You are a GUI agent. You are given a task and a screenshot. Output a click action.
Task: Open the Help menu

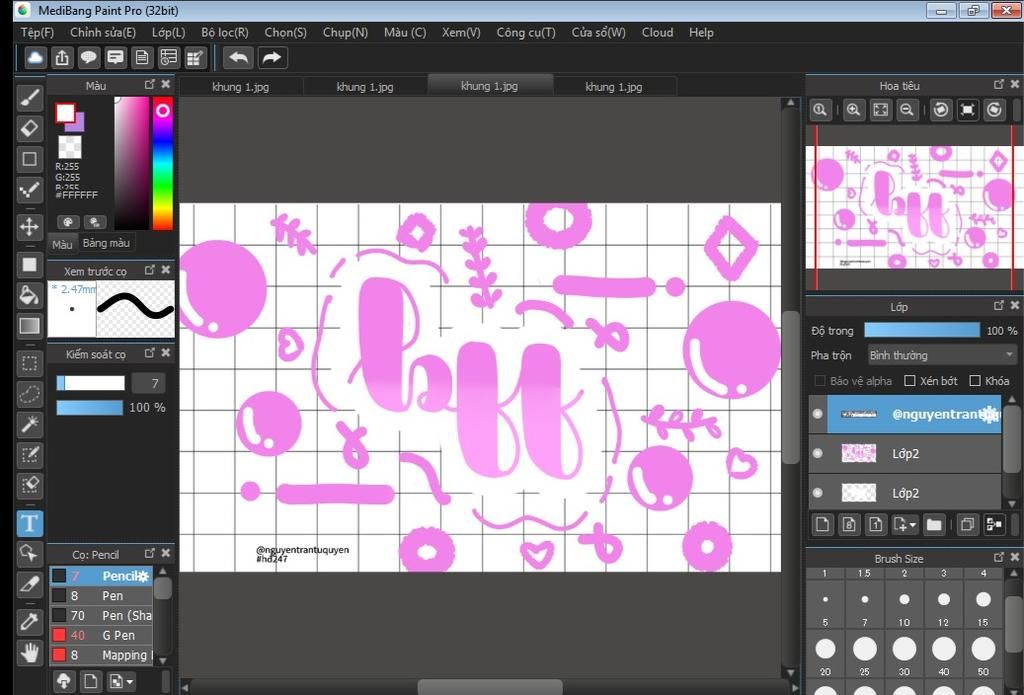(x=701, y=33)
